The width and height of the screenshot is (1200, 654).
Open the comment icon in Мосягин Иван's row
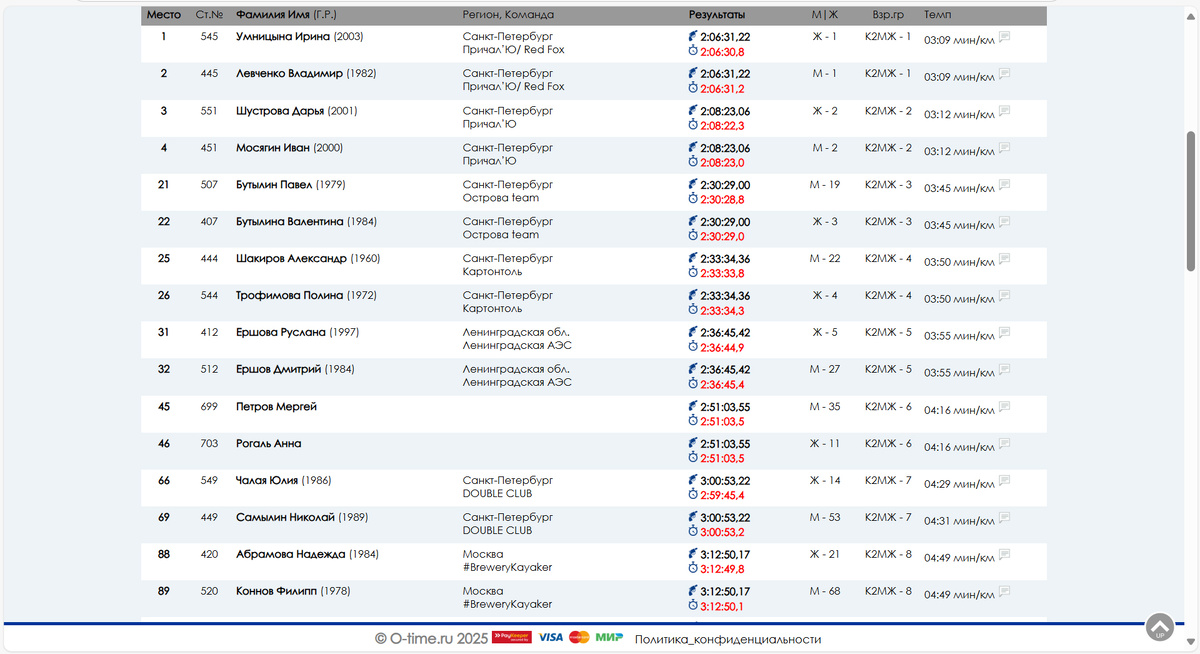(x=1004, y=148)
